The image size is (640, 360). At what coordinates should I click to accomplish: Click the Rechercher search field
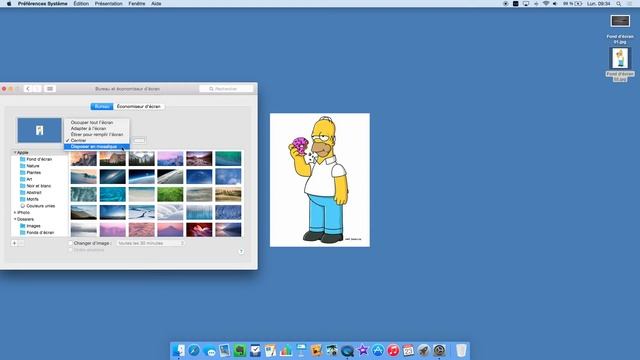pyautogui.click(x=226, y=89)
